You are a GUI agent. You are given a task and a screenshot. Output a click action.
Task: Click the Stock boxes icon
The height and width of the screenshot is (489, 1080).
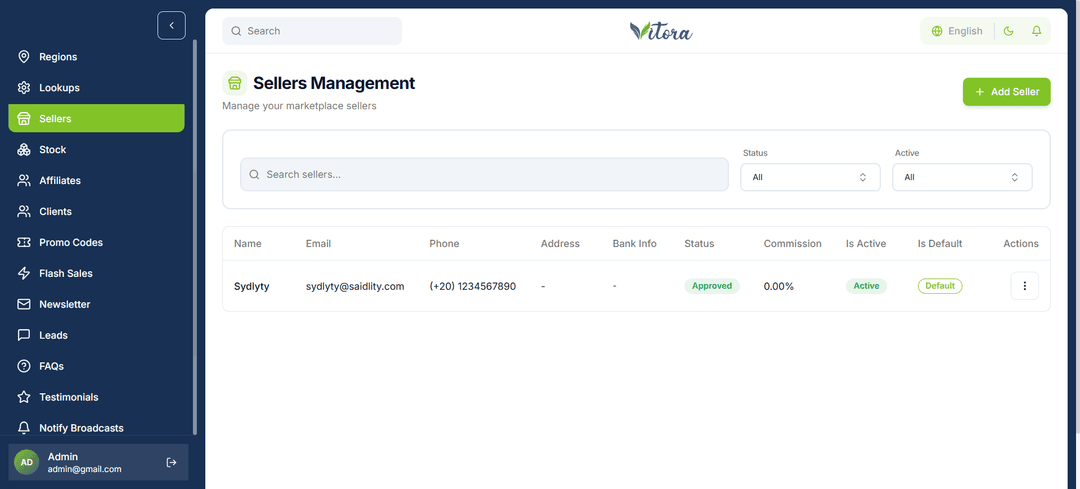click(x=24, y=149)
